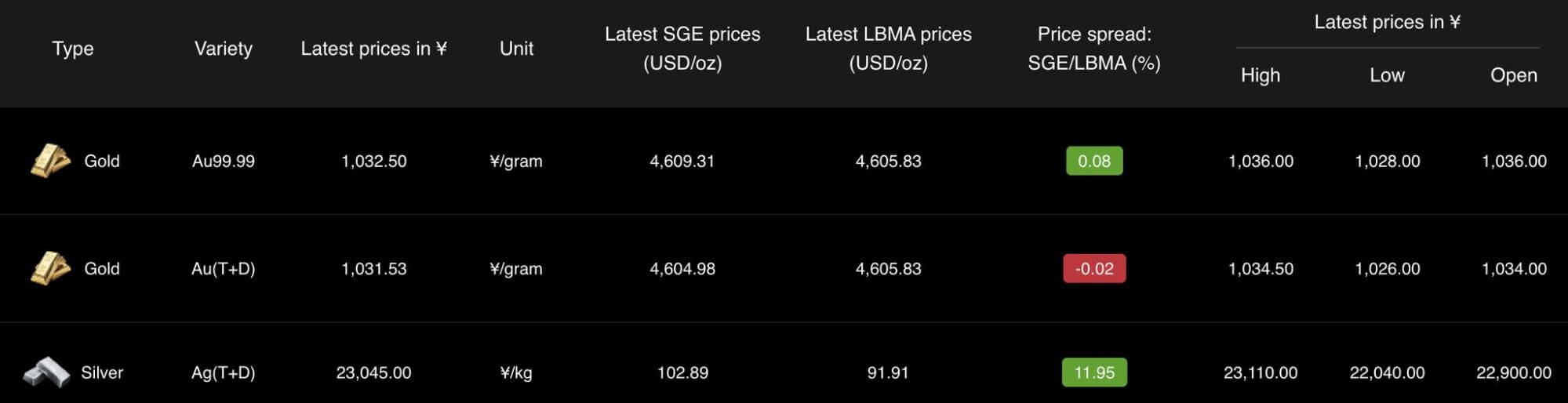The height and width of the screenshot is (403, 1568).
Task: Select the Au(T+D) variety label
Action: pyautogui.click(x=224, y=268)
